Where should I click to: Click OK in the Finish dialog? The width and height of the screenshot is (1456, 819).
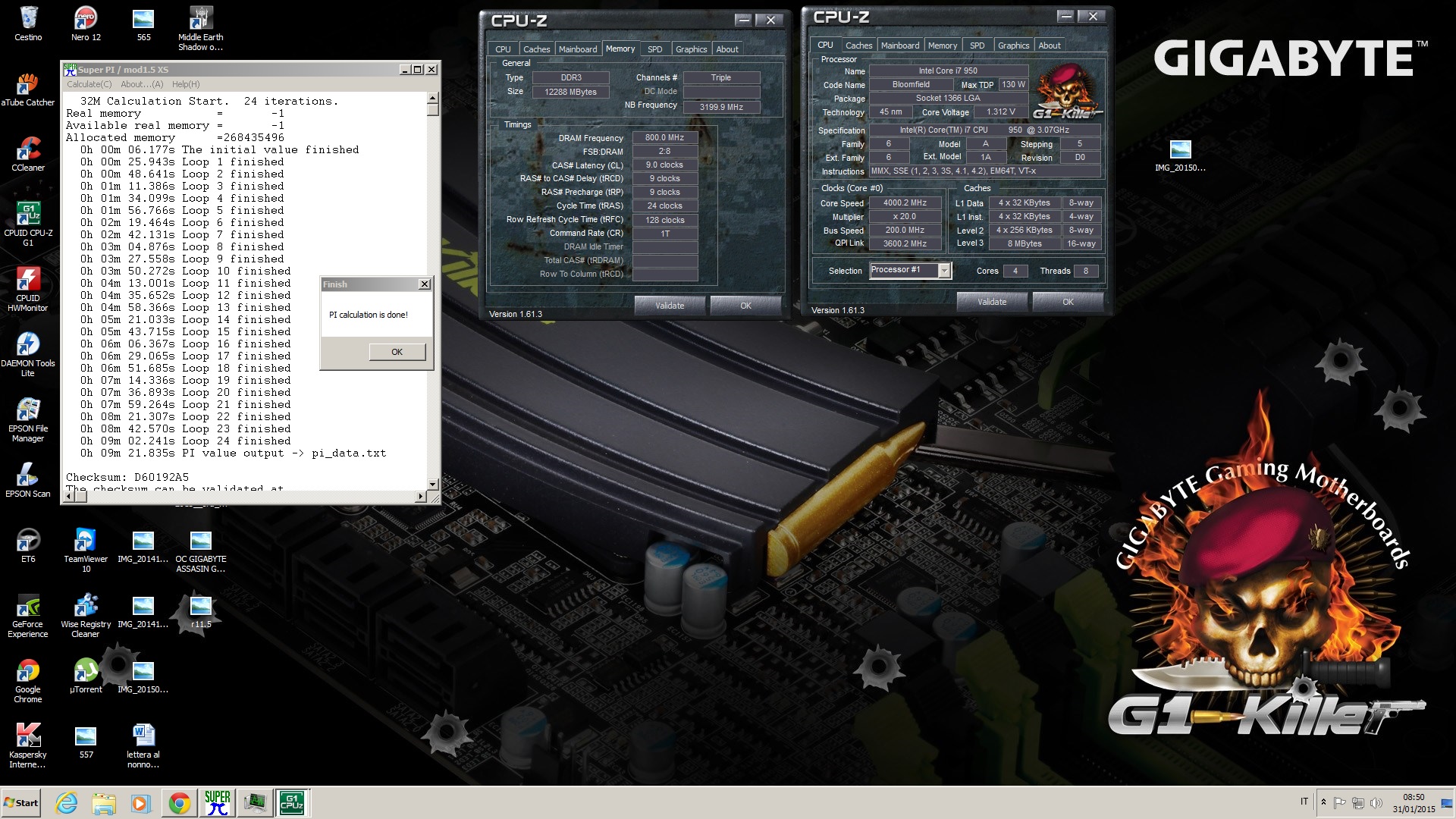pyautogui.click(x=397, y=352)
